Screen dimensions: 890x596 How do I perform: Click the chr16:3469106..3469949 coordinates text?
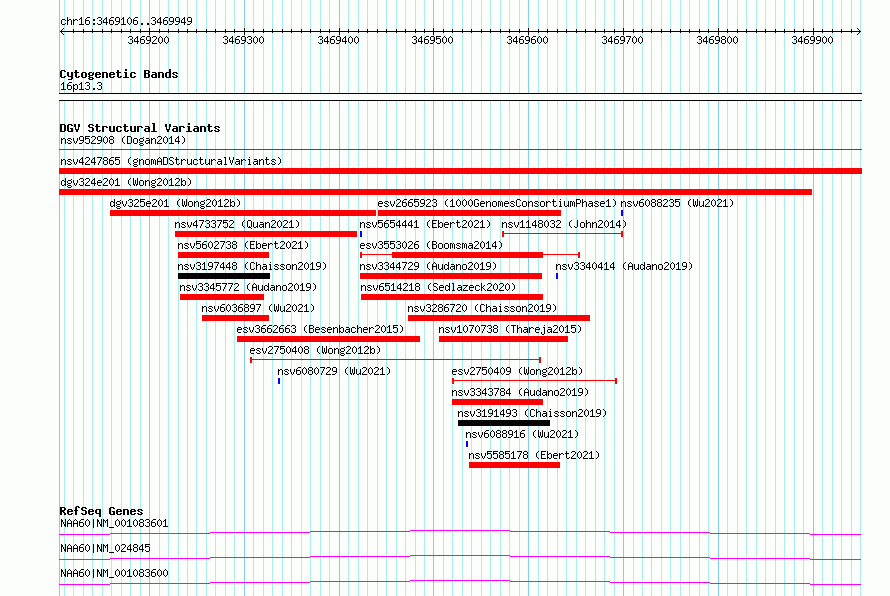pyautogui.click(x=126, y=21)
